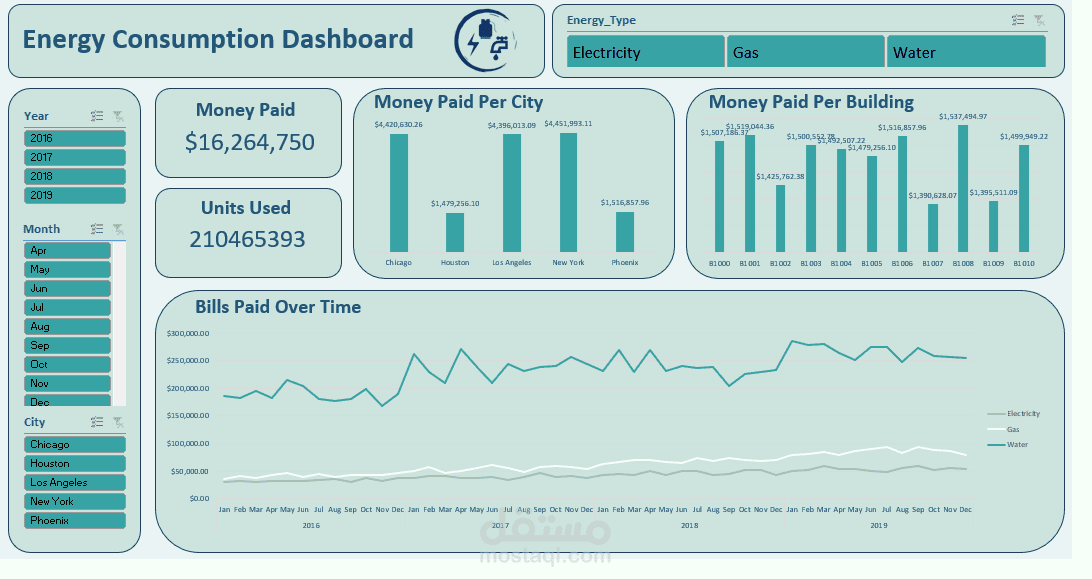
Task: Click the Energy Consumption Dashboard title
Action: tap(218, 39)
